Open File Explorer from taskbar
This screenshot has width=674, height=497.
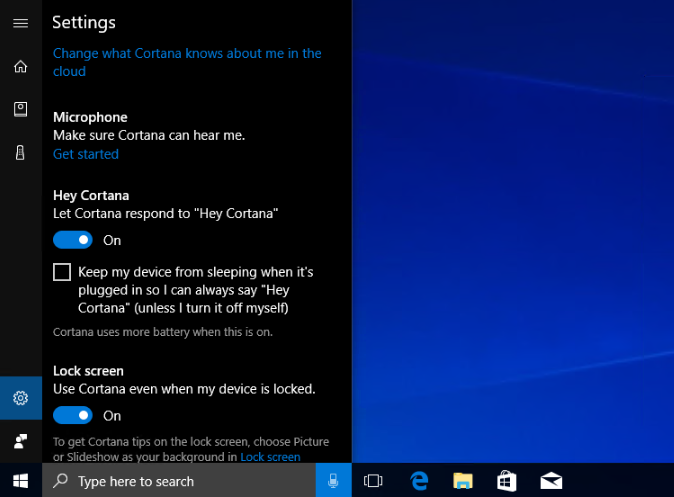[x=463, y=481]
